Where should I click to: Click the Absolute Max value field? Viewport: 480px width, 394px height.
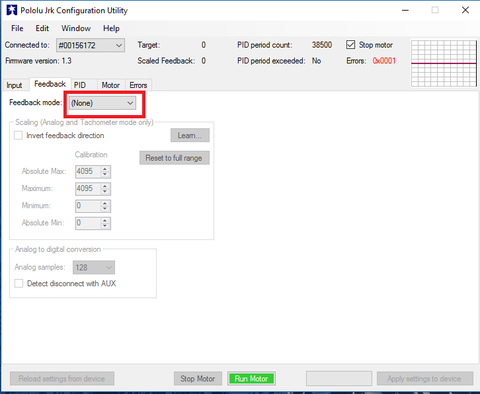(x=88, y=171)
